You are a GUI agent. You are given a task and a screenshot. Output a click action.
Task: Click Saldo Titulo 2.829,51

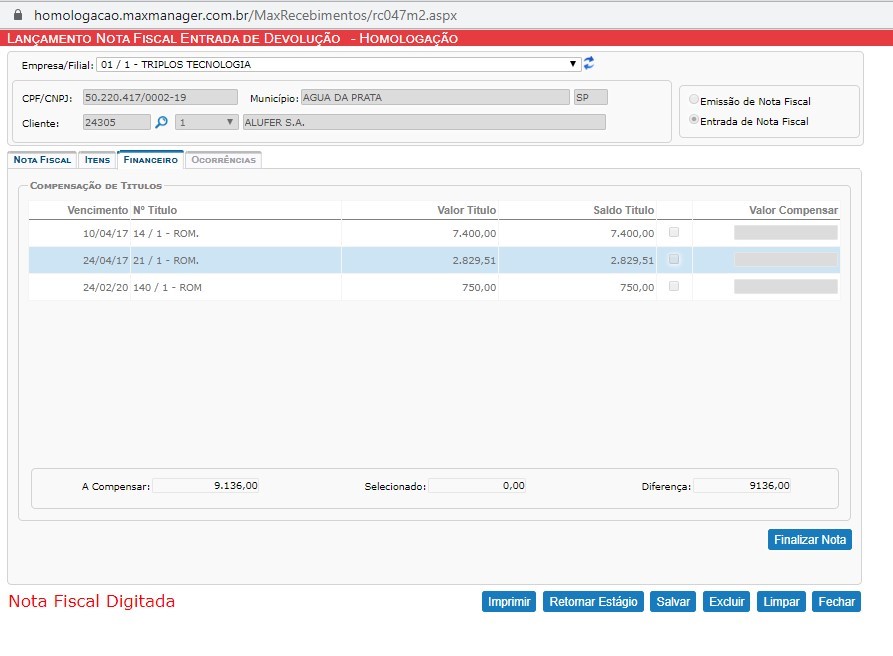point(632,260)
